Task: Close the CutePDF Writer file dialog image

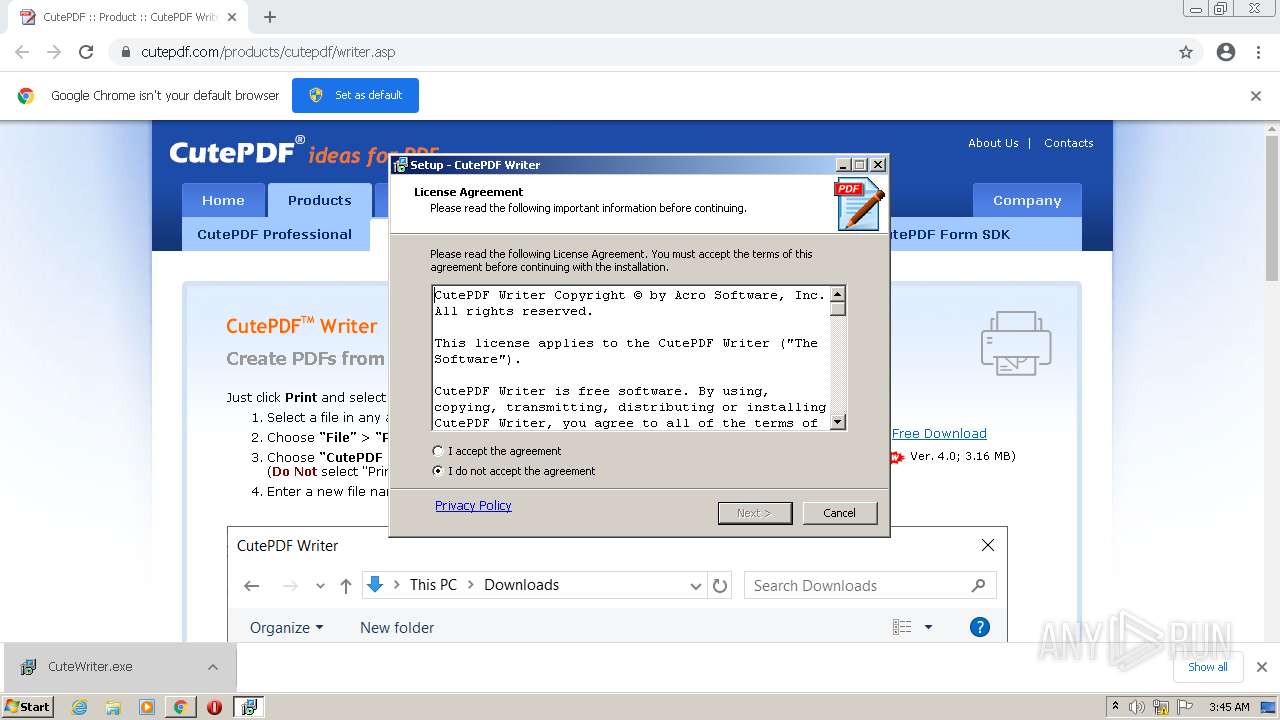Action: point(988,545)
